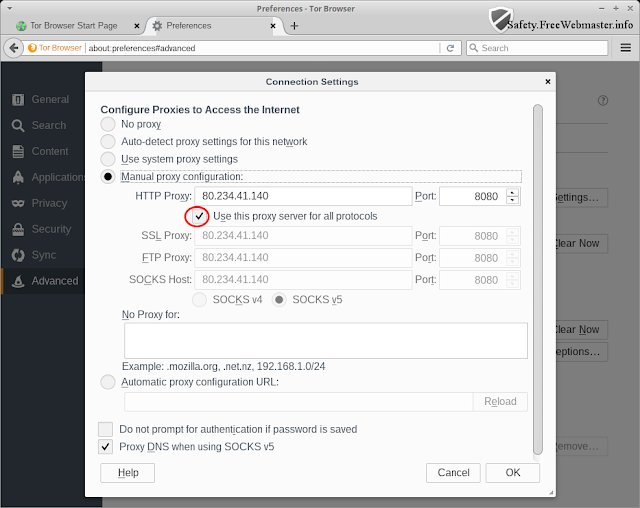Screen dimensions: 640x508
Task: Click the SSL proxy Port field
Action: (473, 236)
